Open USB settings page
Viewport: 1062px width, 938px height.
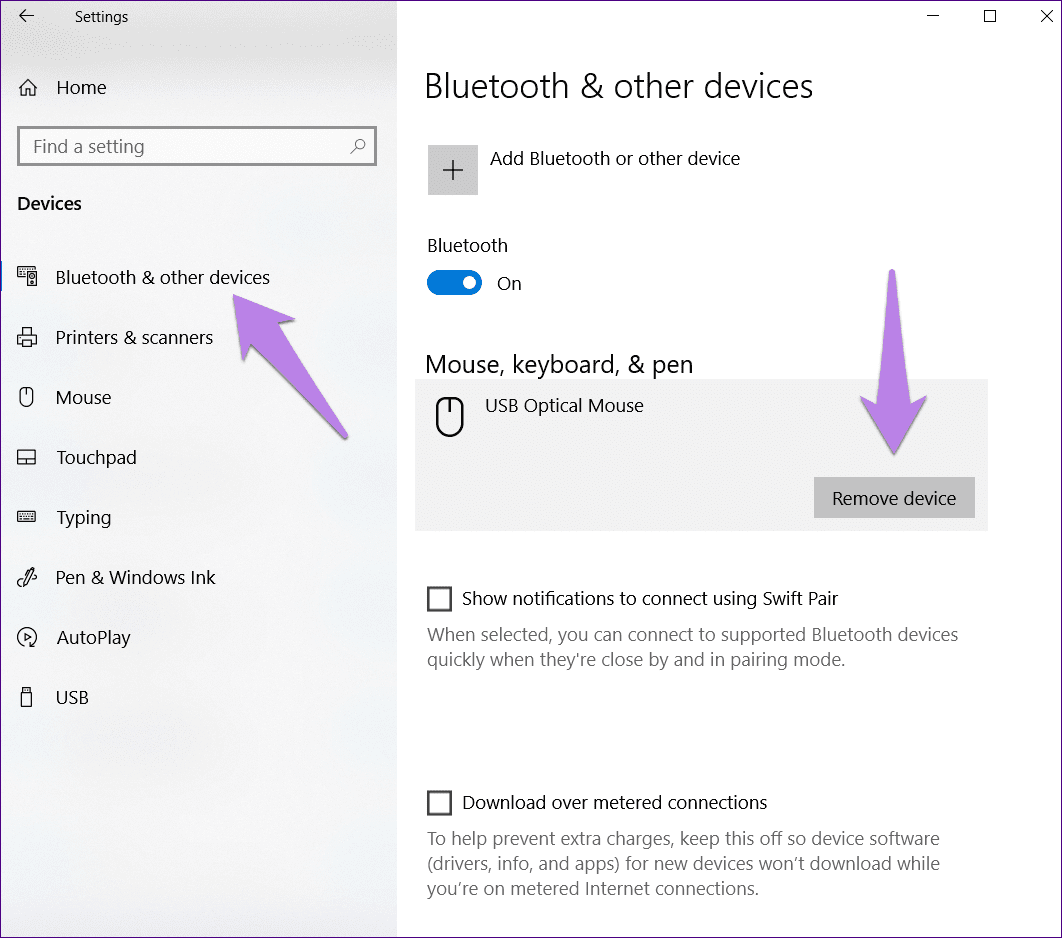coord(72,698)
